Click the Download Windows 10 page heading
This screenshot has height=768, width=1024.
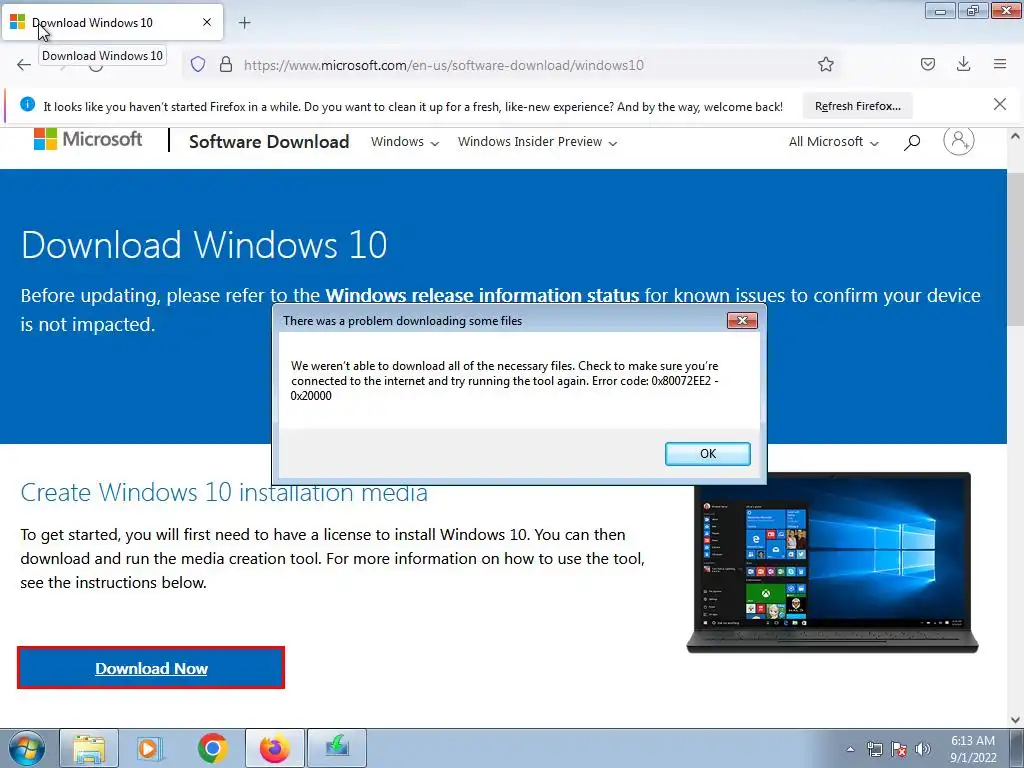[204, 245]
